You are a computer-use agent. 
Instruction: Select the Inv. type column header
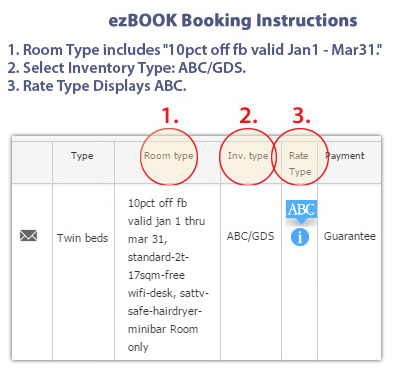point(248,156)
